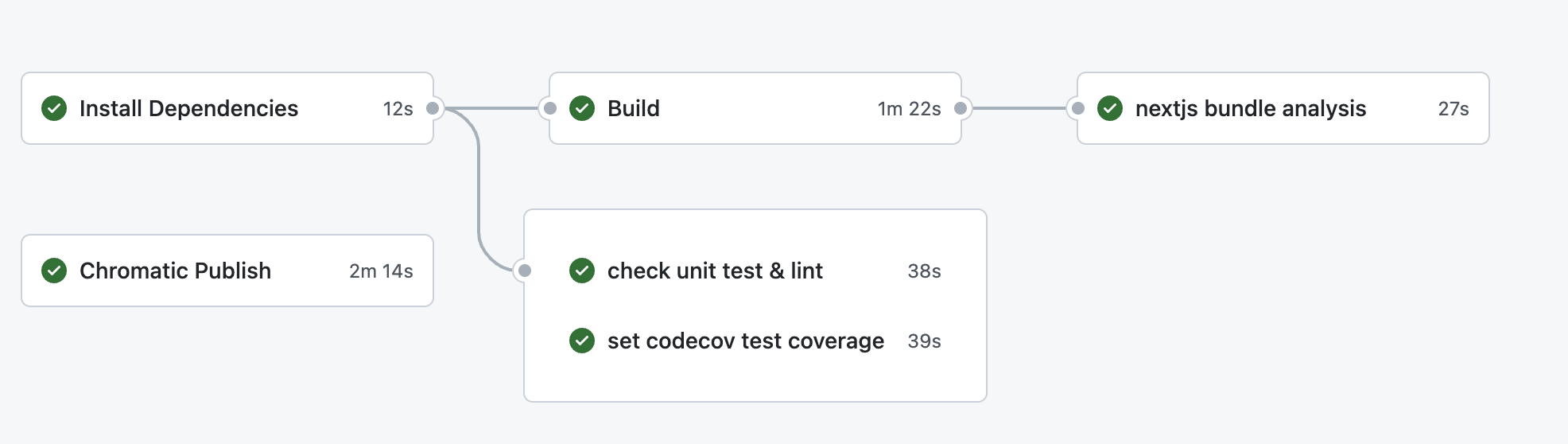The width and height of the screenshot is (1568, 444).
Task: Click the Chromatic Publish success checkmark icon
Action: [54, 271]
